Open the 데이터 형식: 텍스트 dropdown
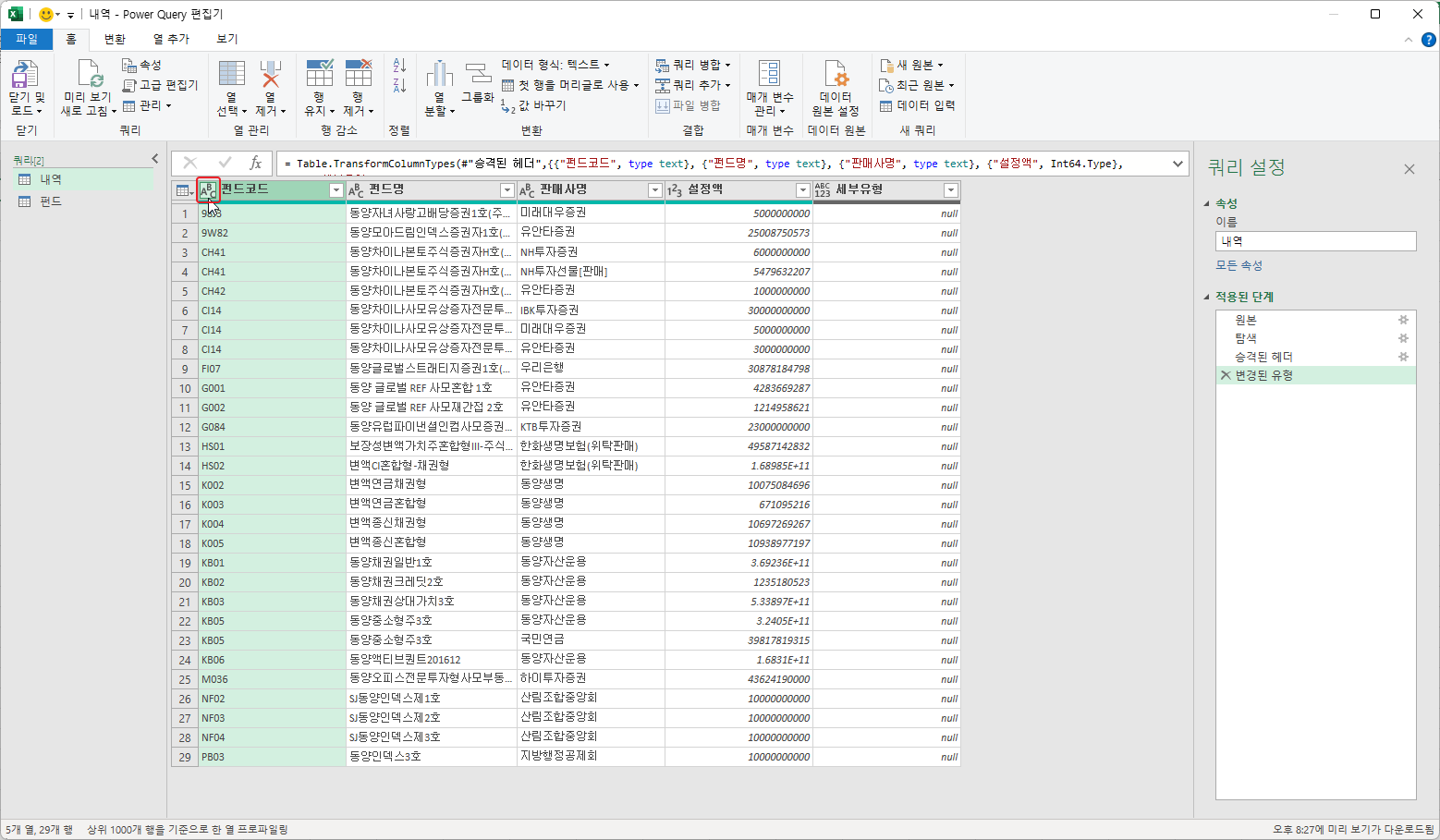Viewport: 1440px width, 840px height. pyautogui.click(x=555, y=65)
